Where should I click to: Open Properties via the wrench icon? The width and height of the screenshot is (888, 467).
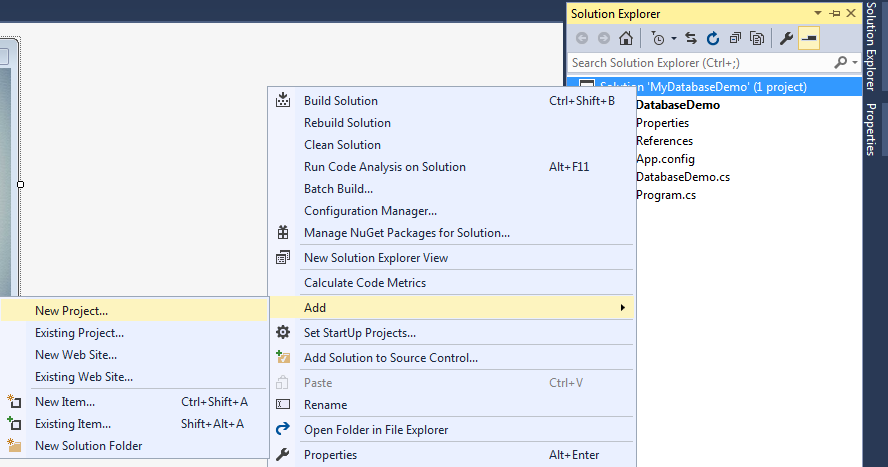click(x=786, y=39)
